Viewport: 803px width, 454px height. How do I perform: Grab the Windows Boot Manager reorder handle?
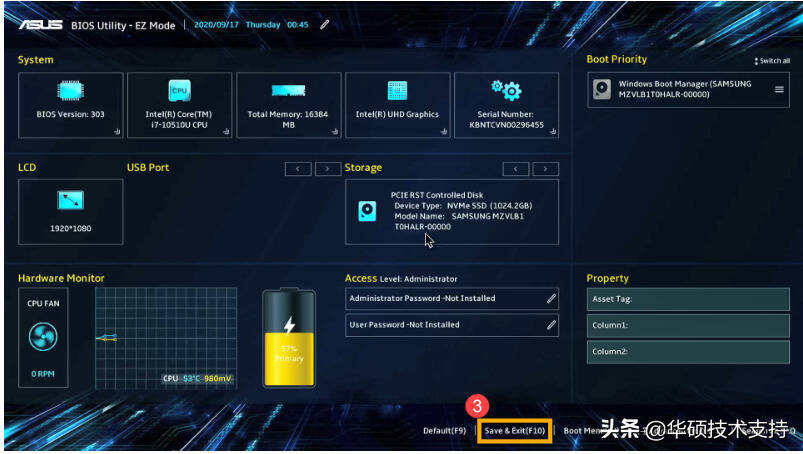point(779,90)
